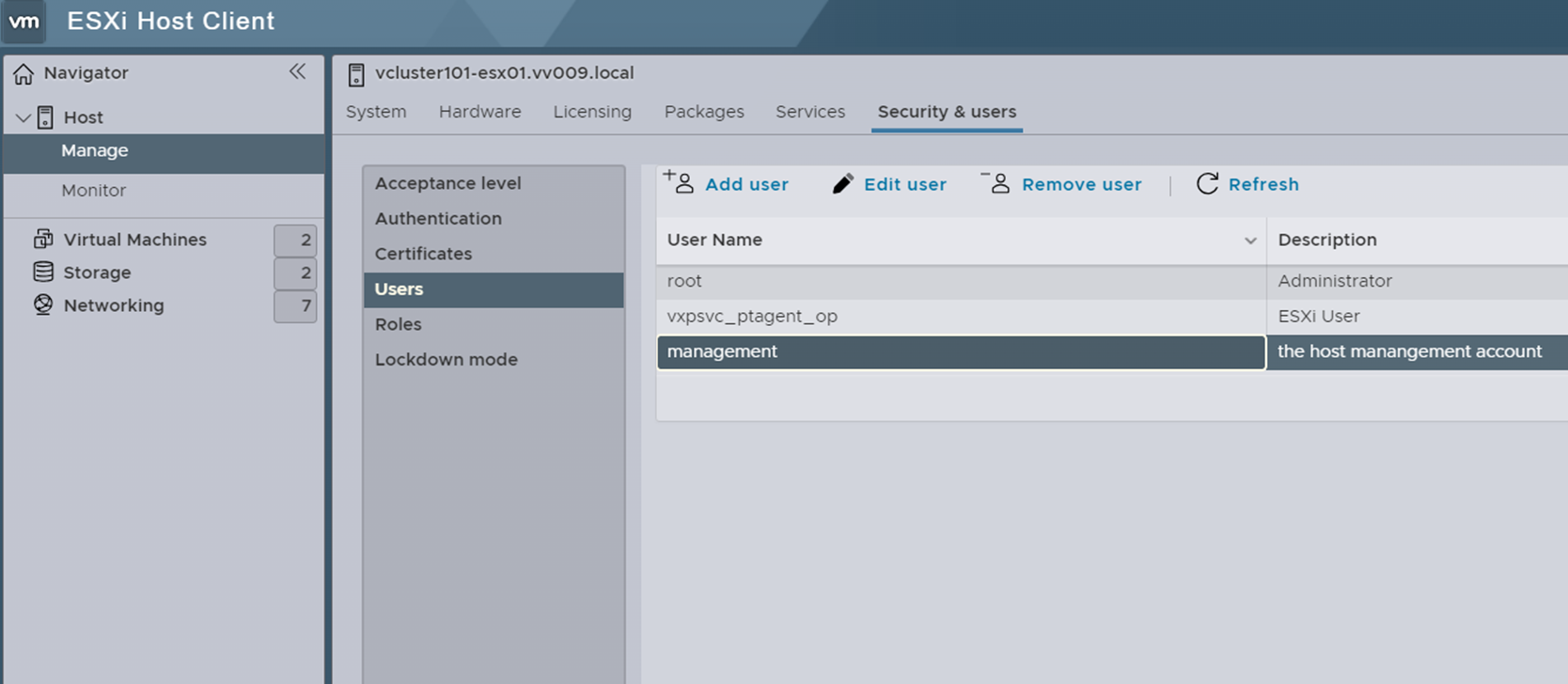Select the Security & users tab
The width and height of the screenshot is (1568, 684).
click(x=947, y=112)
